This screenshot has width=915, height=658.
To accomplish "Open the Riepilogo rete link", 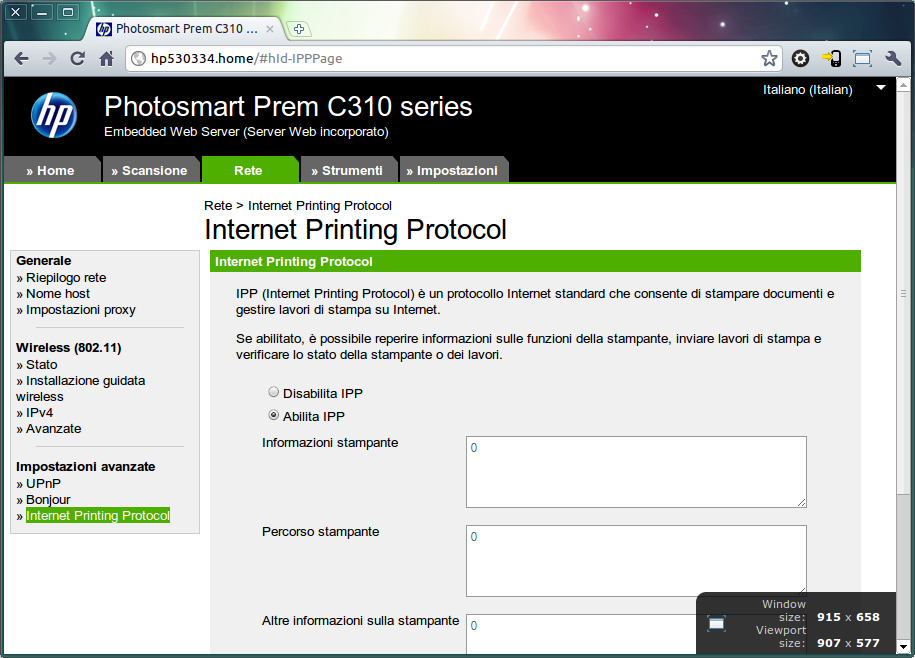I will pos(66,278).
